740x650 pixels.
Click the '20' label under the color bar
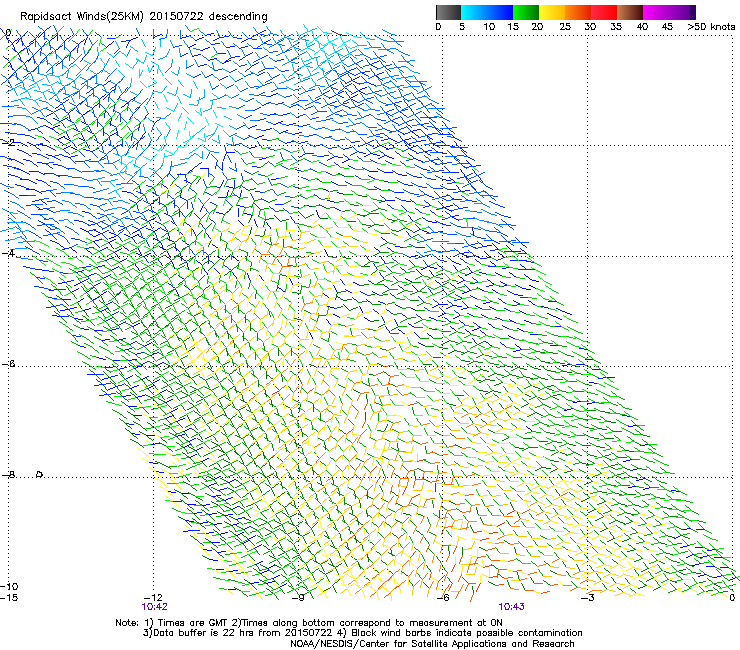click(537, 27)
